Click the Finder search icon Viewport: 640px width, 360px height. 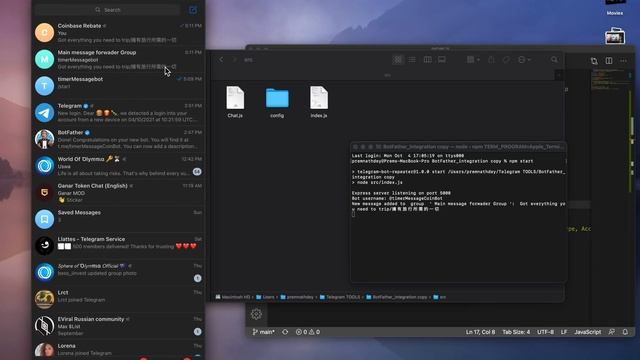pyautogui.click(x=554, y=60)
